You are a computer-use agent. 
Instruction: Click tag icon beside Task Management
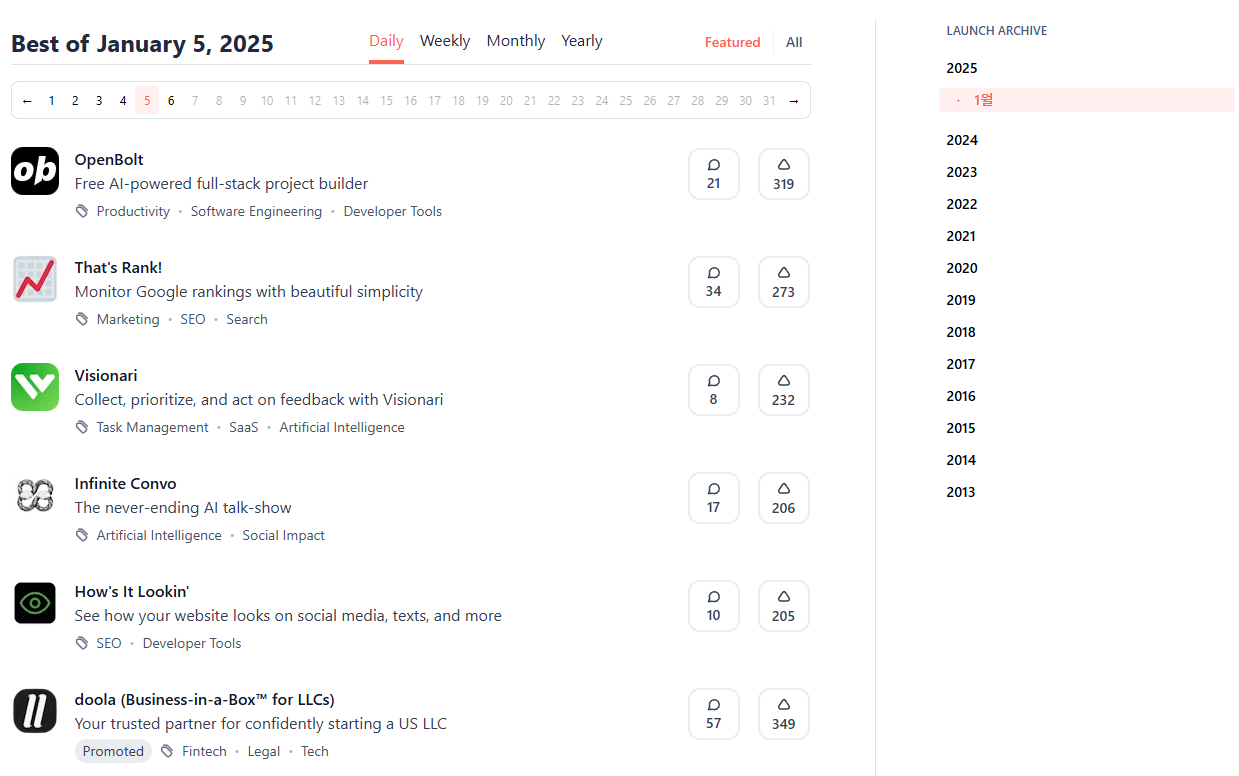coord(82,427)
